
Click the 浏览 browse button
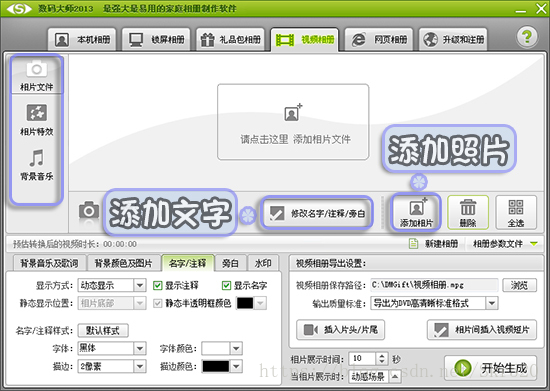(519, 285)
